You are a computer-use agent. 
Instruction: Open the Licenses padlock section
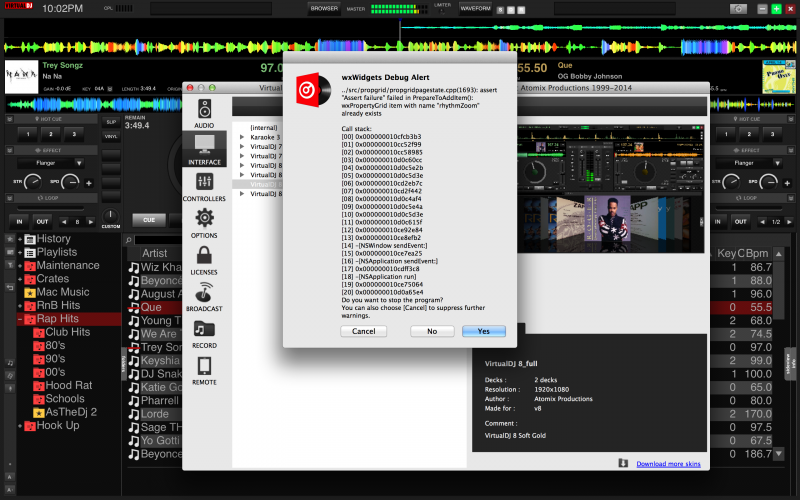(204, 258)
